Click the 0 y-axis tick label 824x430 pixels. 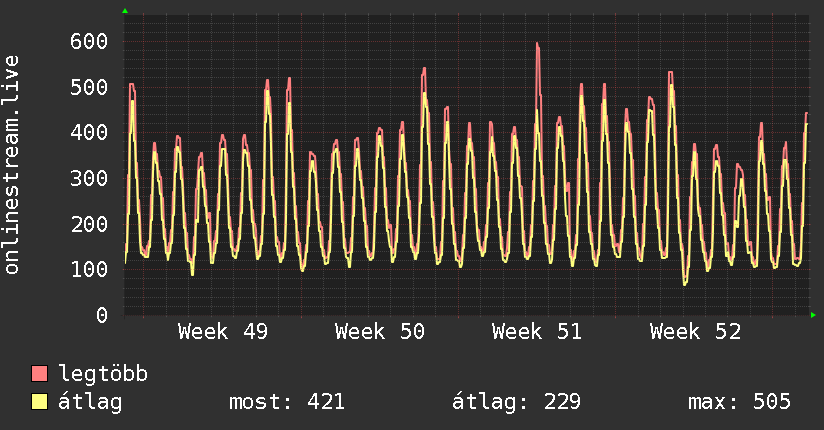pyautogui.click(x=101, y=315)
